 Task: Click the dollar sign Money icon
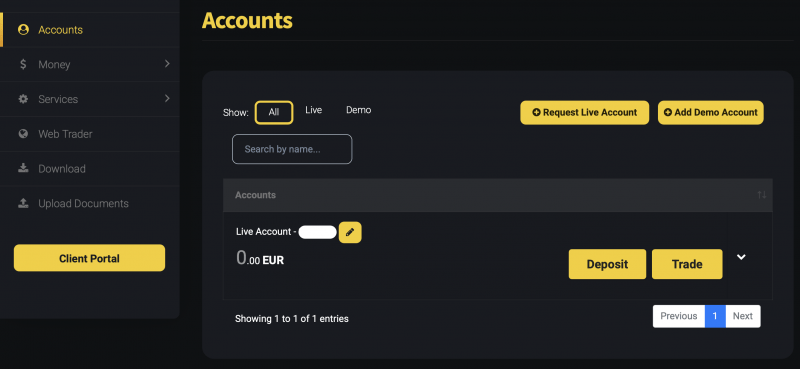(x=23, y=64)
